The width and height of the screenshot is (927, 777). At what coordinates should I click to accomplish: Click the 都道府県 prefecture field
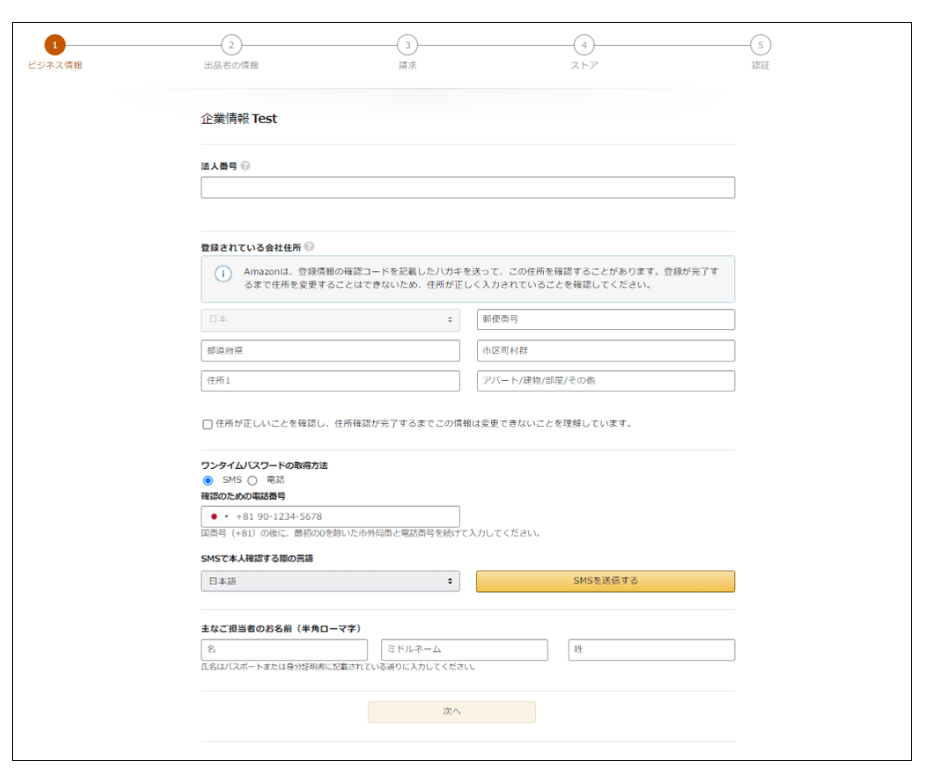(330, 351)
